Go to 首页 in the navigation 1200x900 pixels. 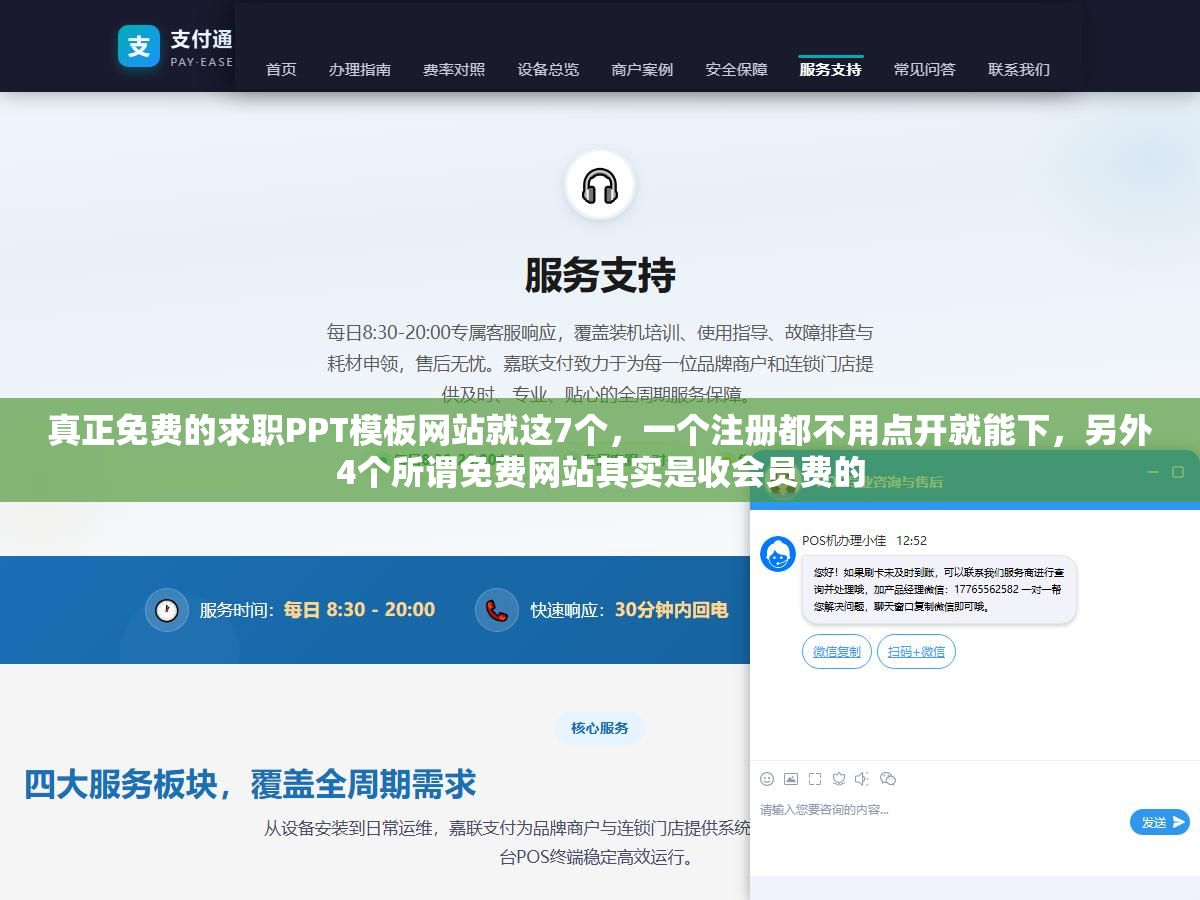(x=281, y=69)
